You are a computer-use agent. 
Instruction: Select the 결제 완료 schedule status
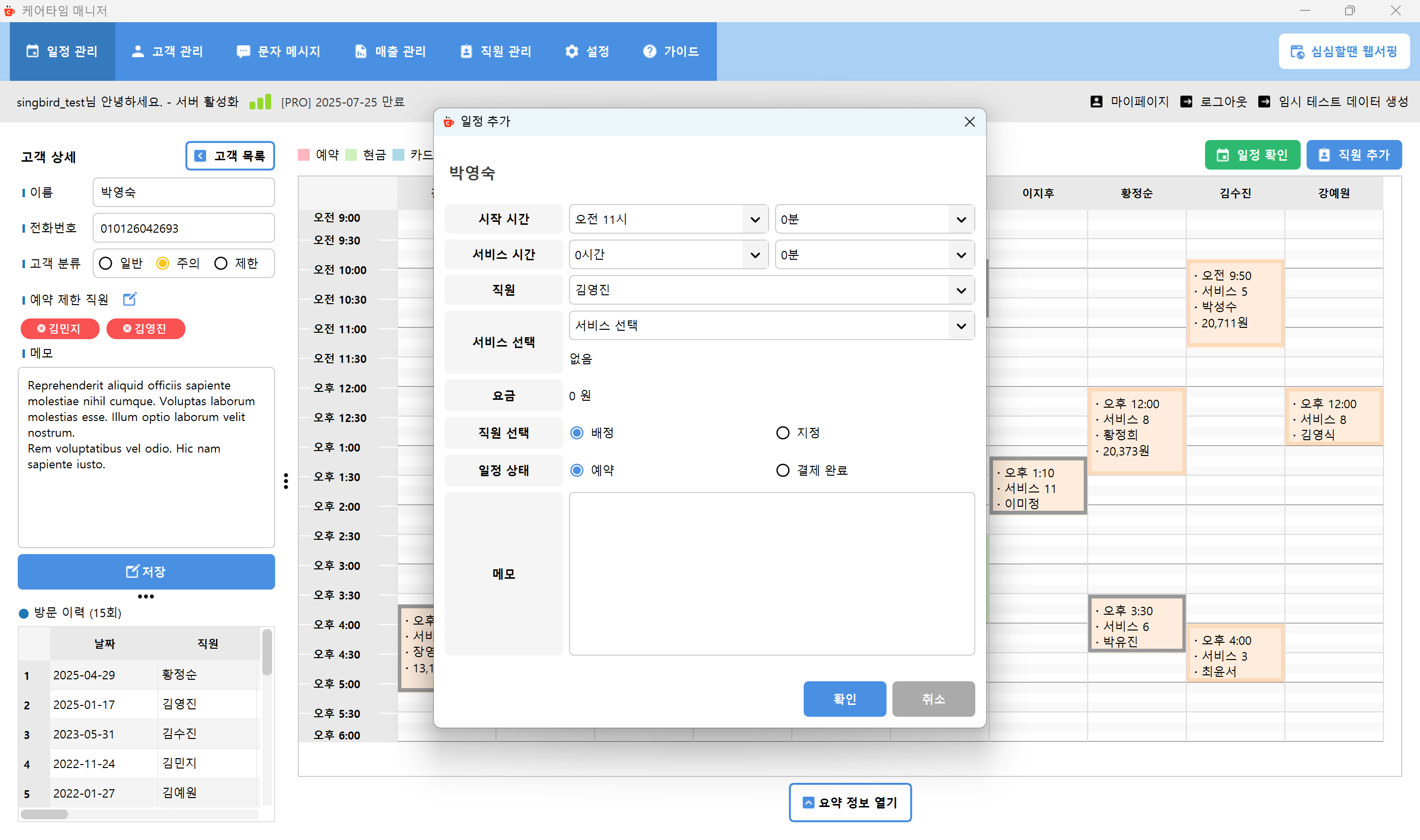pos(783,470)
